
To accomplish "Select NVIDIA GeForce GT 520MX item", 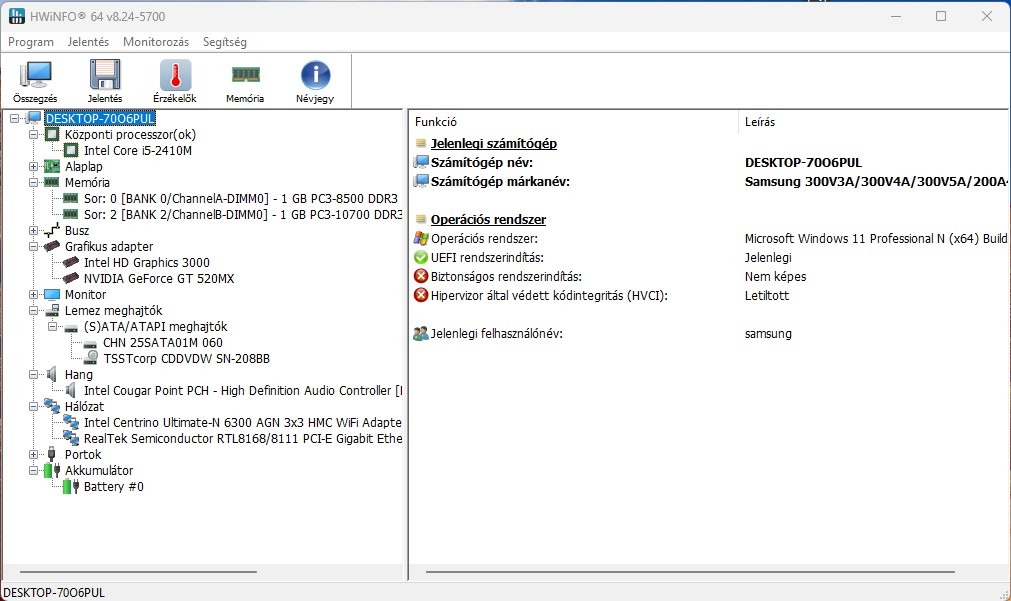I will click(x=159, y=279).
